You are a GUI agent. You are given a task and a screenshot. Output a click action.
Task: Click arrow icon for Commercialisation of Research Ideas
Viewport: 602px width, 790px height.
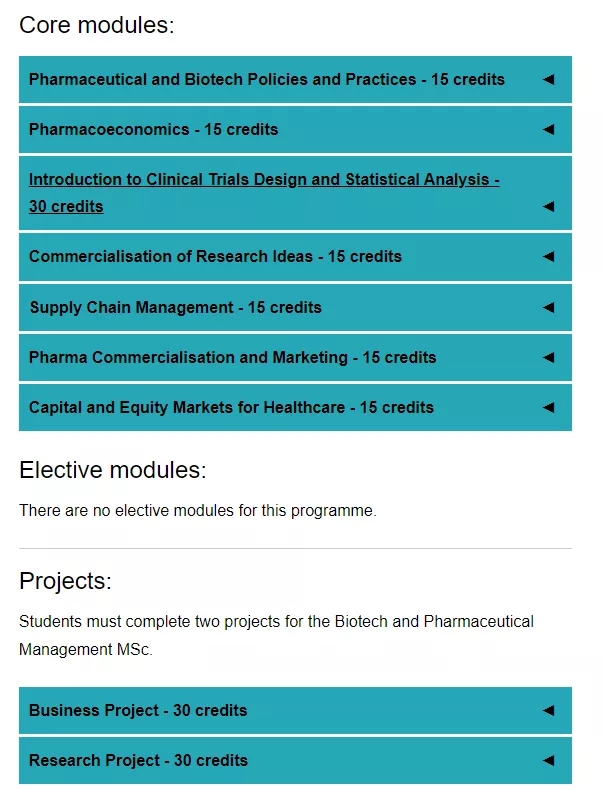[x=549, y=256]
